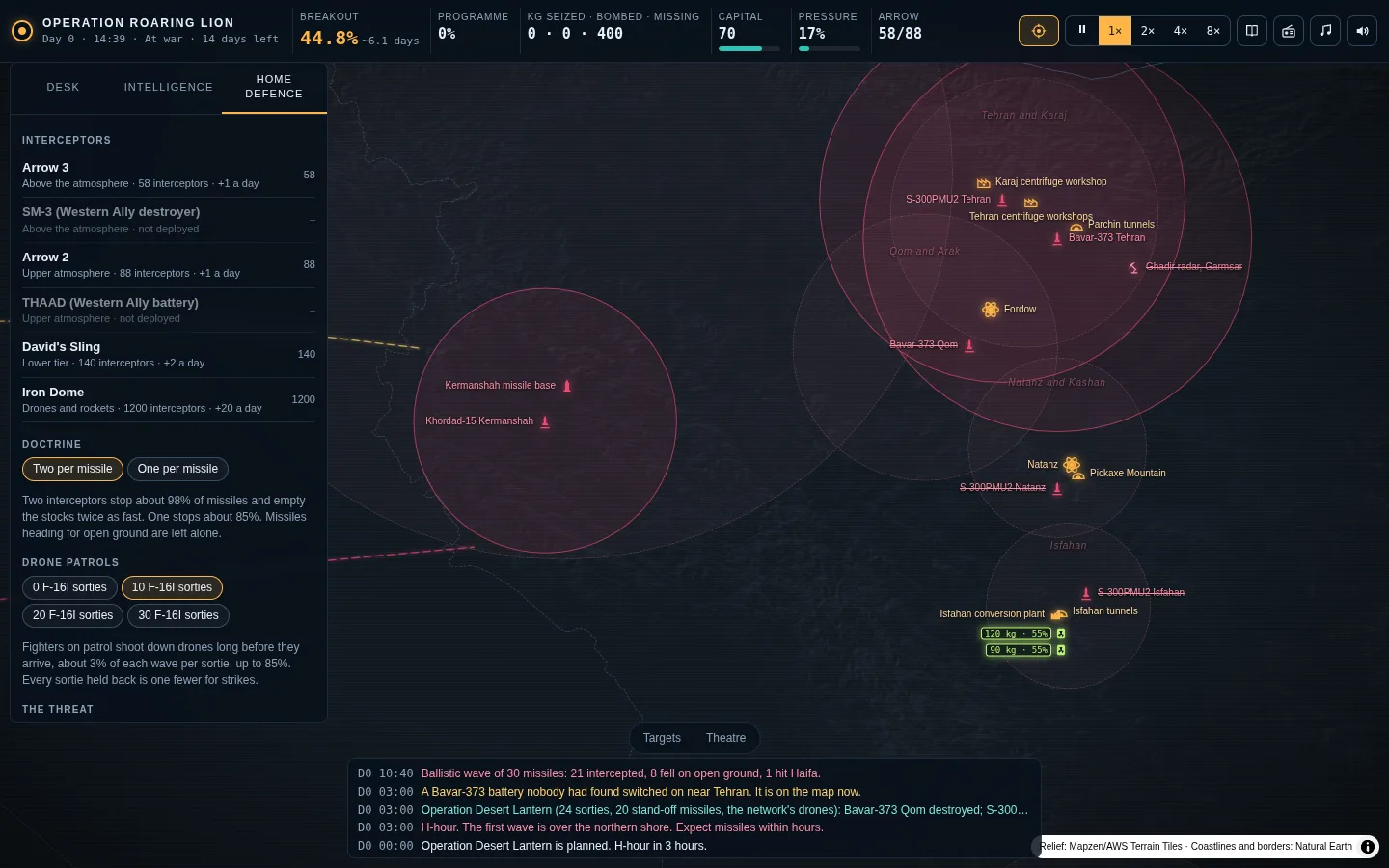Image resolution: width=1389 pixels, height=868 pixels.
Task: Set drone patrols to 30 F-16I sorties
Action: (178, 615)
